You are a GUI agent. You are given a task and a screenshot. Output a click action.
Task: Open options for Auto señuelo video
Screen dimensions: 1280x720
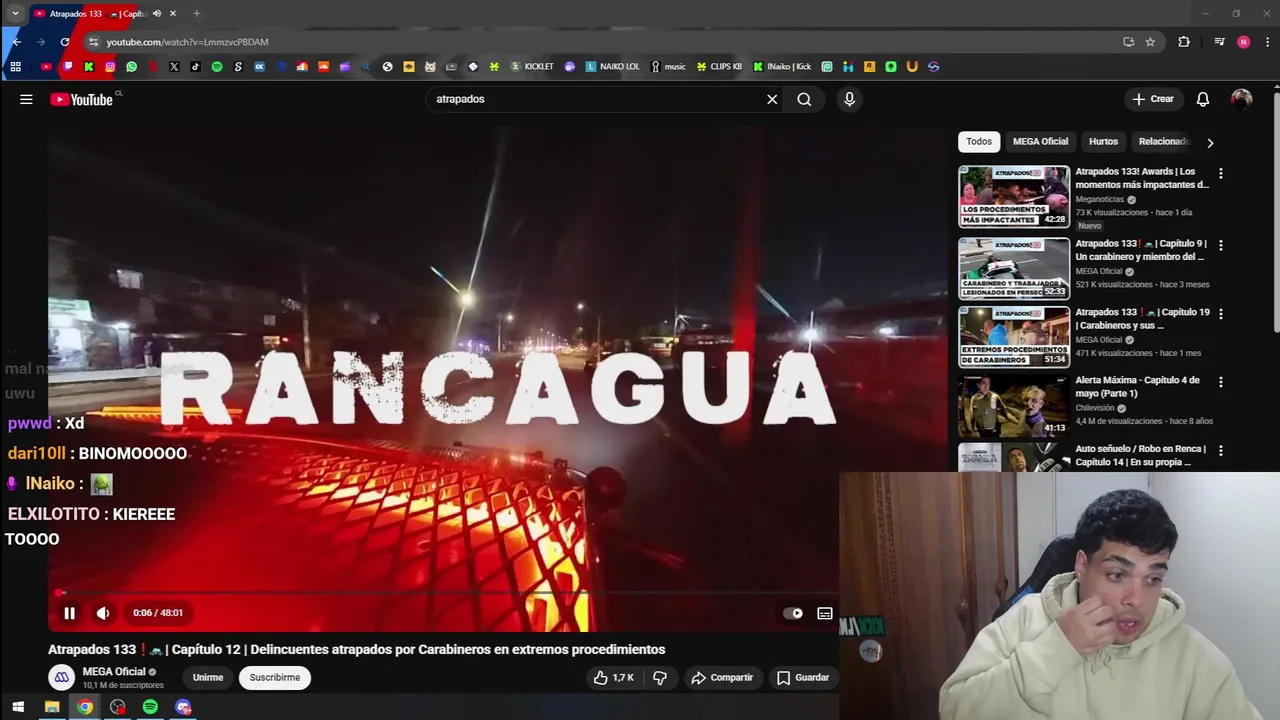tap(1220, 451)
